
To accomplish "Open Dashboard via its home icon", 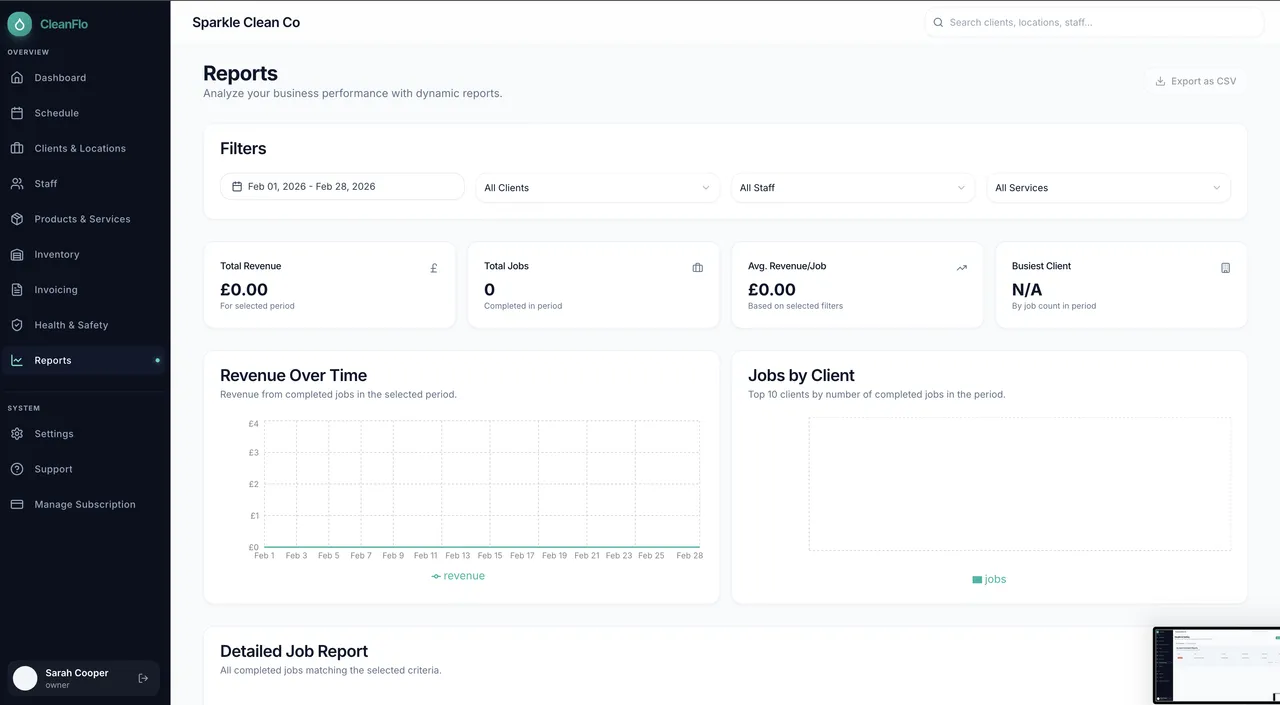I will tap(17, 78).
